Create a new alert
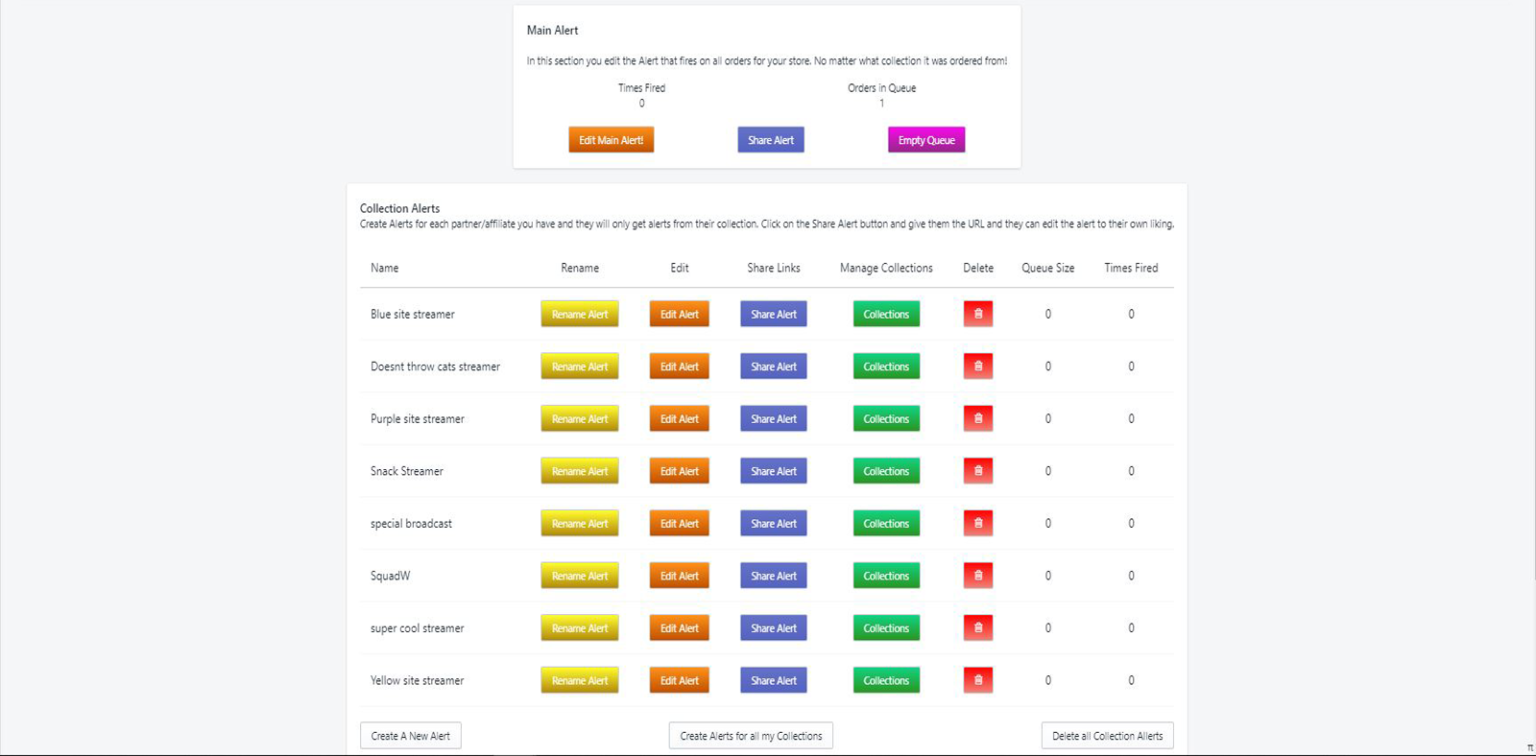Image resolution: width=1536 pixels, height=756 pixels. (x=410, y=736)
